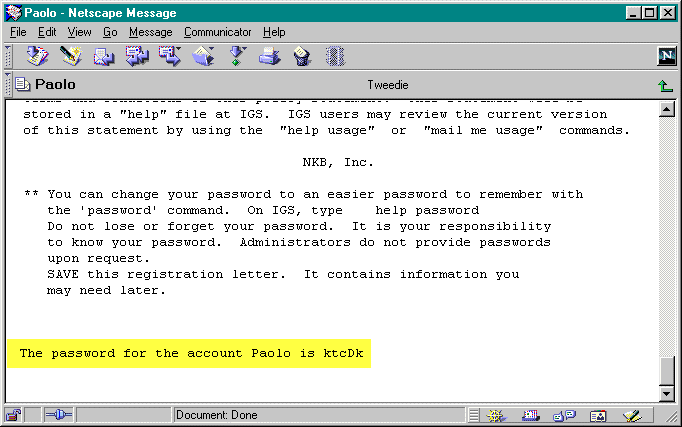Viewport: 682px width, 427px height.
Task: Click the greyed-out Stop icon
Action: pyautogui.click(x=335, y=57)
